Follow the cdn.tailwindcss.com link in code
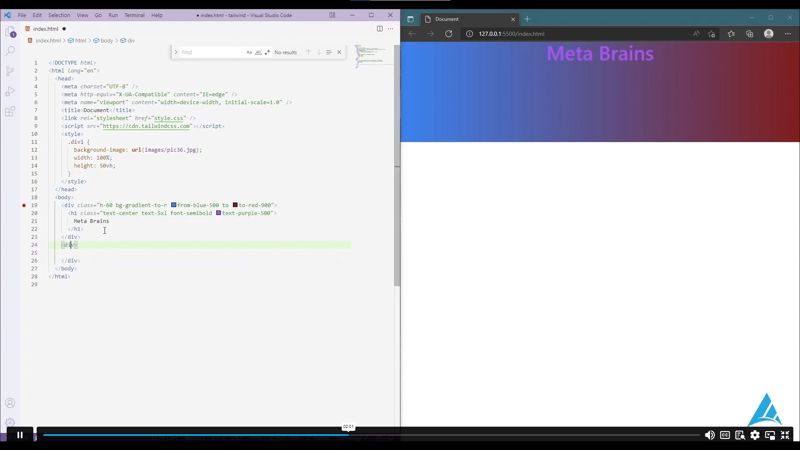The height and width of the screenshot is (450, 800). [146, 126]
